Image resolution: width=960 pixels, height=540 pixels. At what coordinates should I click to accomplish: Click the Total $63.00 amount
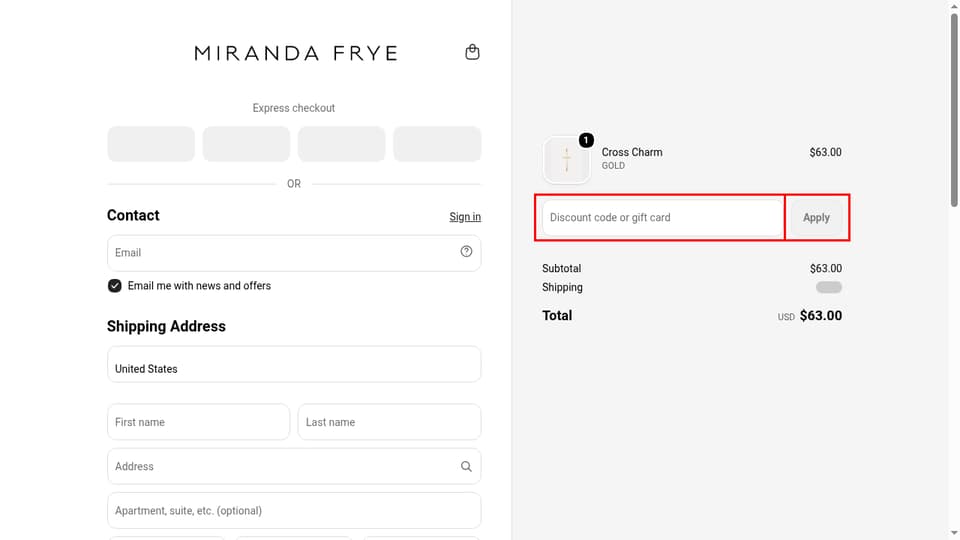820,315
